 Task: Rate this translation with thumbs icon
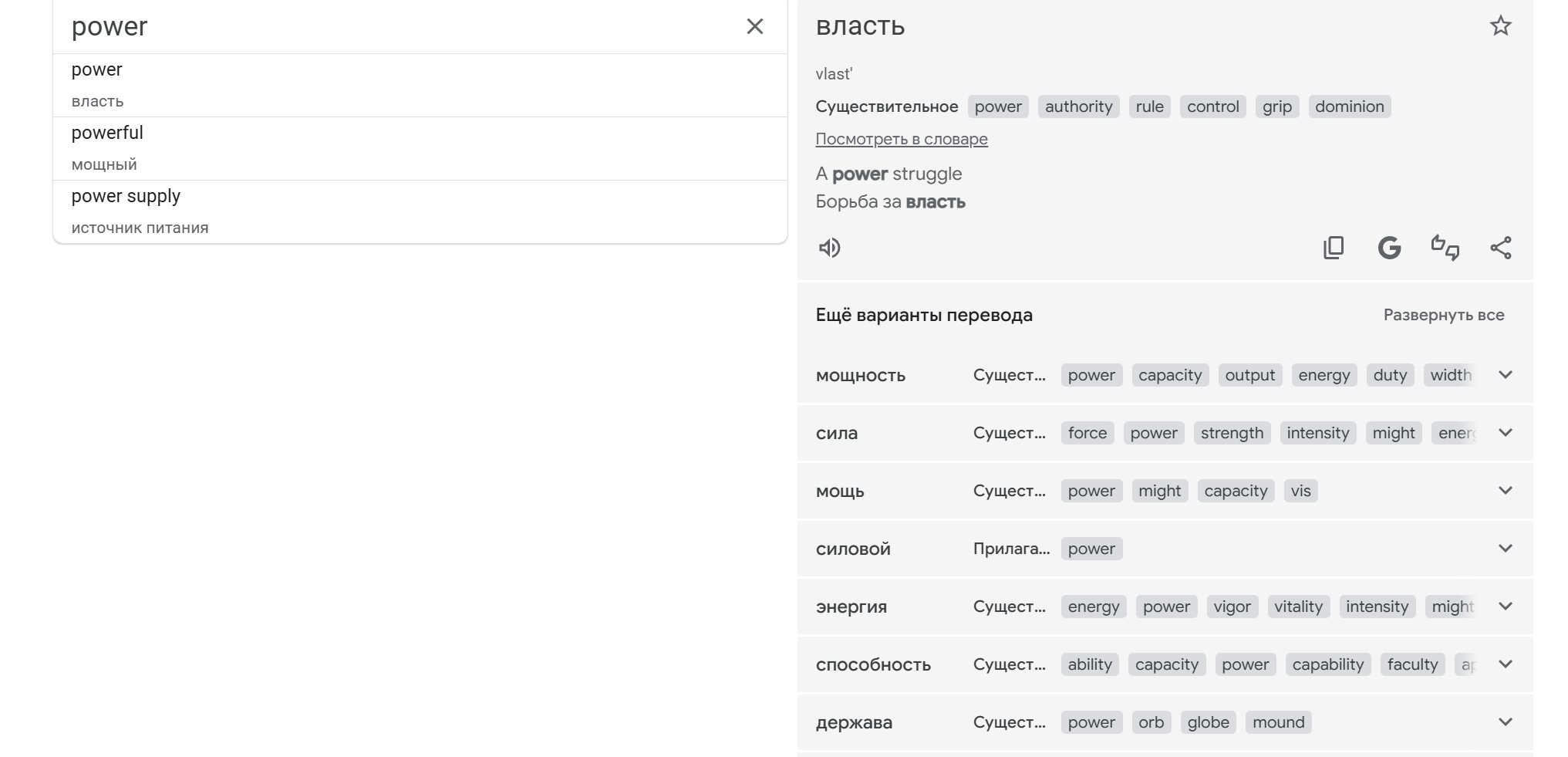(x=1445, y=248)
